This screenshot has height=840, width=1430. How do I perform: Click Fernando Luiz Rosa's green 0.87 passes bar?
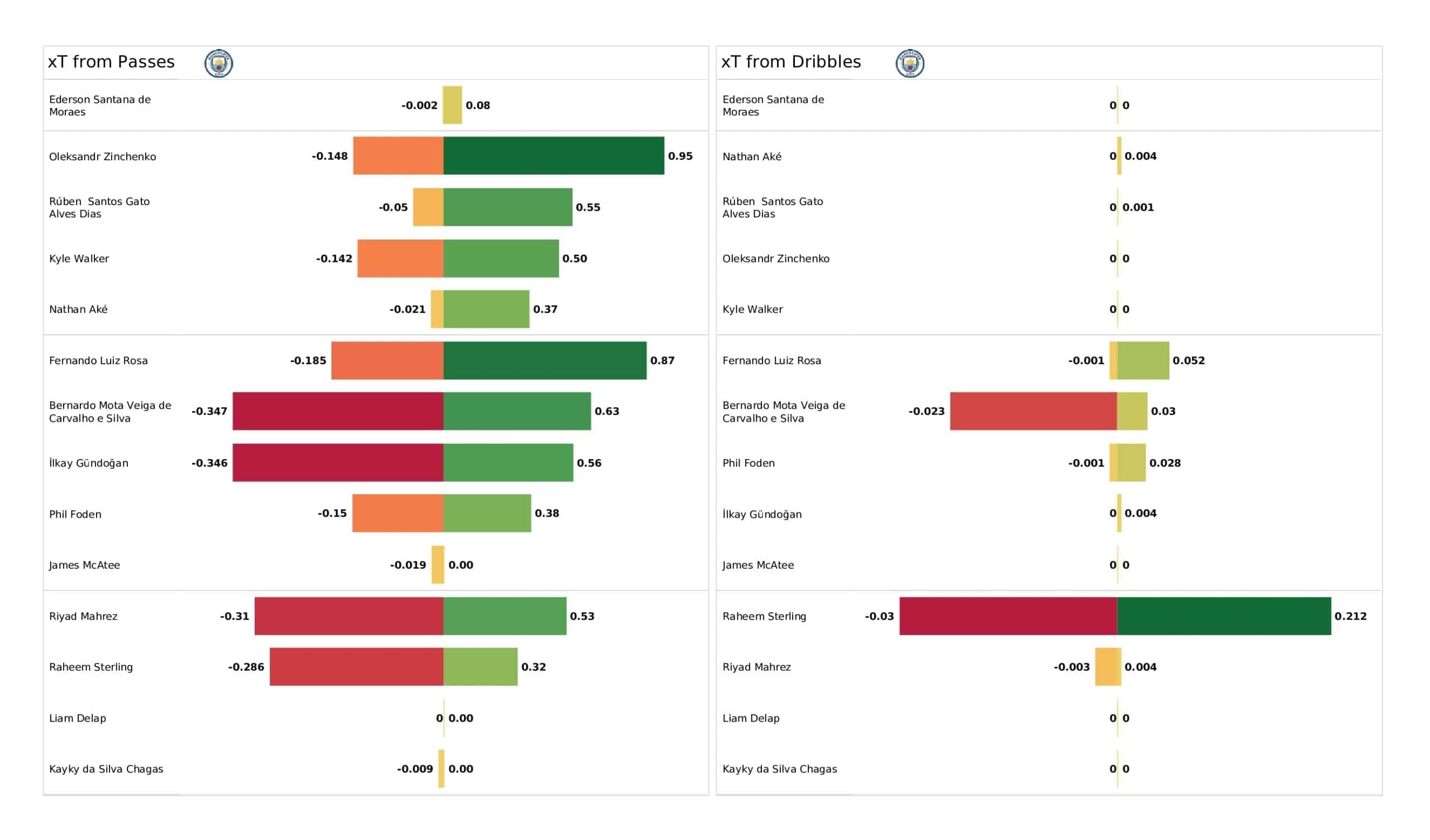pyautogui.click(x=545, y=360)
